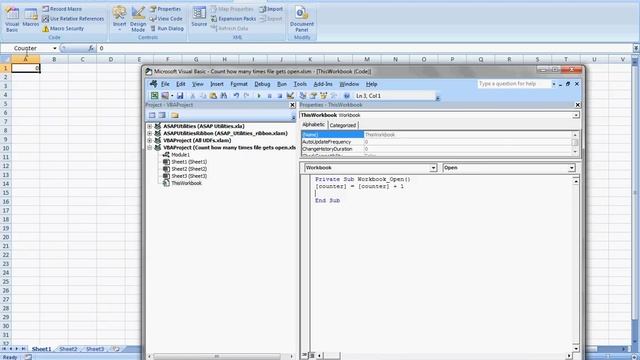Click the Find binoculars toolbar icon
640x360 pixels.
[224, 96]
